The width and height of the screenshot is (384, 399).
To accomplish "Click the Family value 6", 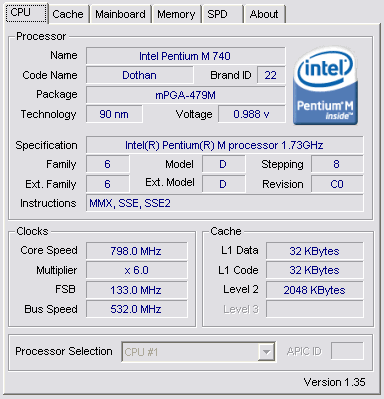I will [x=108, y=164].
